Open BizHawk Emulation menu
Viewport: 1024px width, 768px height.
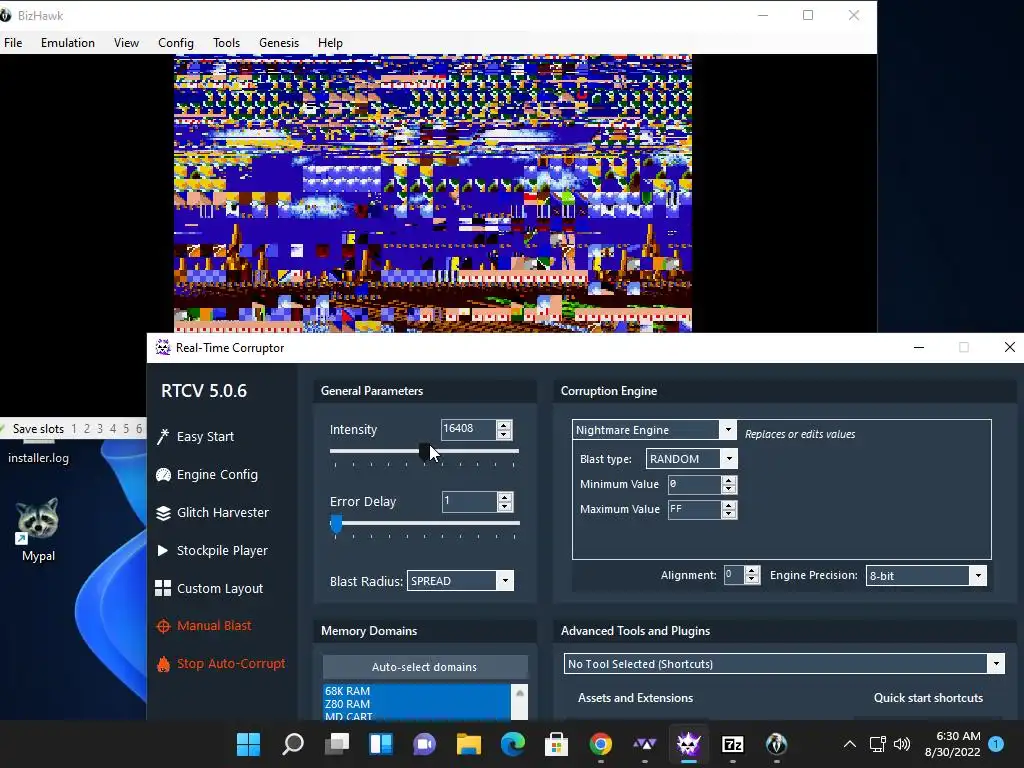click(x=68, y=42)
